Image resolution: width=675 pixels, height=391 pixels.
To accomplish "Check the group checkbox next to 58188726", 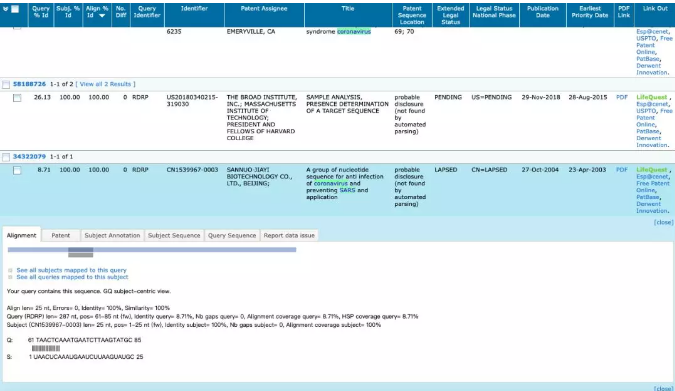I will (6, 84).
